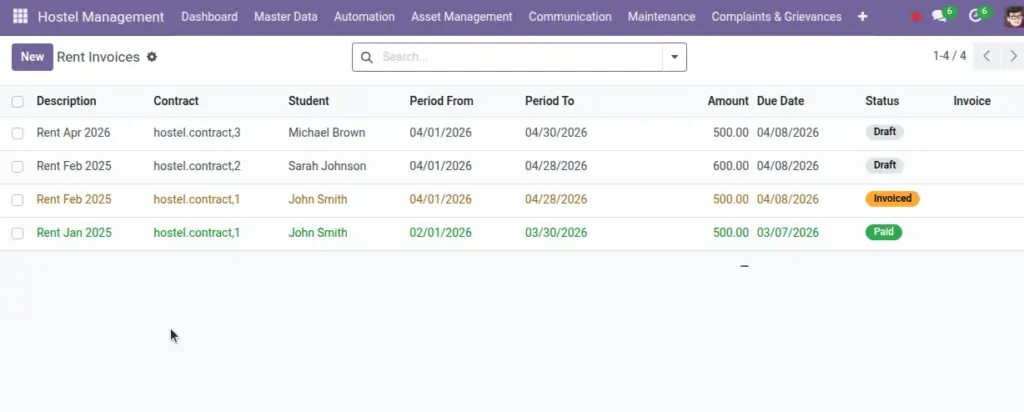The height and width of the screenshot is (412, 1024).
Task: Click the gear icon beside Rent Invoices
Action: [x=152, y=57]
